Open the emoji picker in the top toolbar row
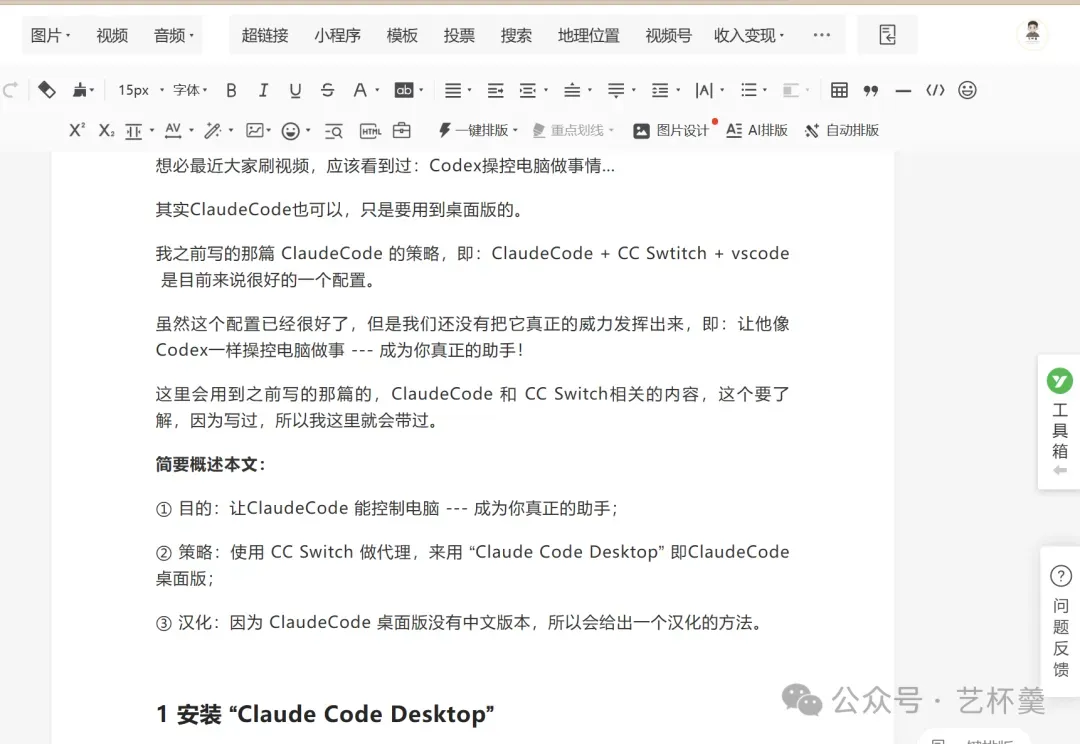The width and height of the screenshot is (1080, 744). pyautogui.click(x=967, y=90)
